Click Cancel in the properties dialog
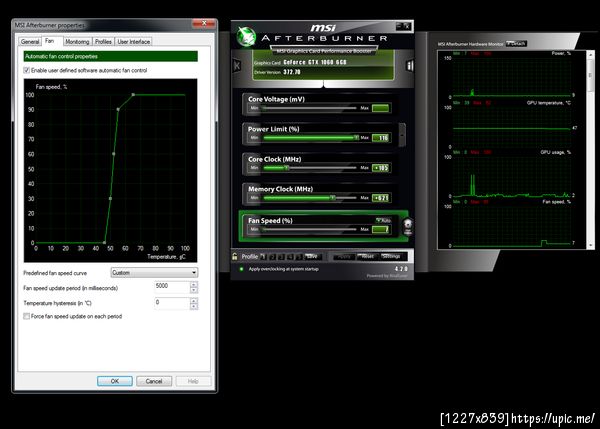This screenshot has width=600, height=429. point(154,381)
